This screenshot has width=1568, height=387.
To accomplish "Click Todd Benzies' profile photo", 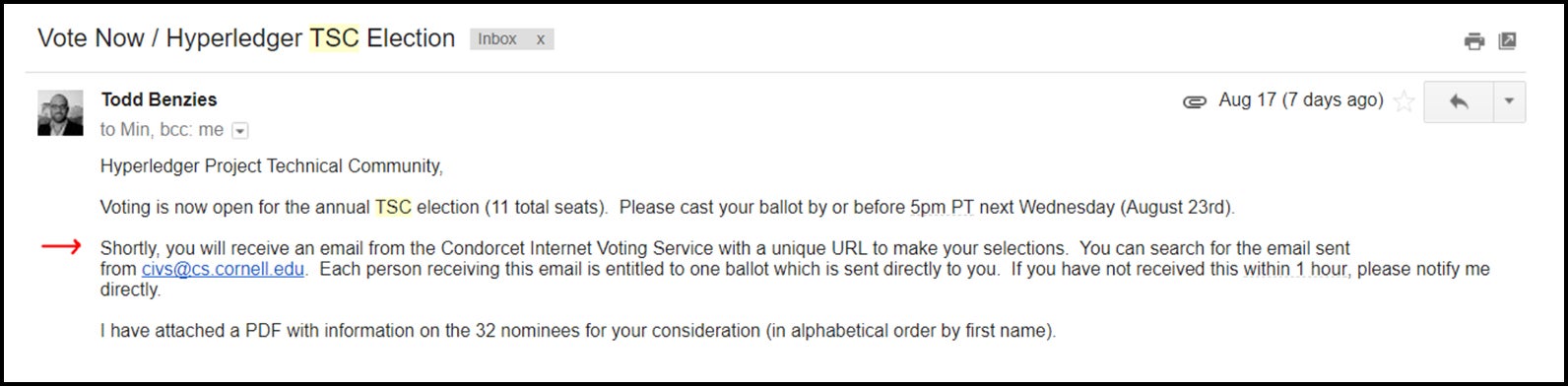I will point(60,112).
